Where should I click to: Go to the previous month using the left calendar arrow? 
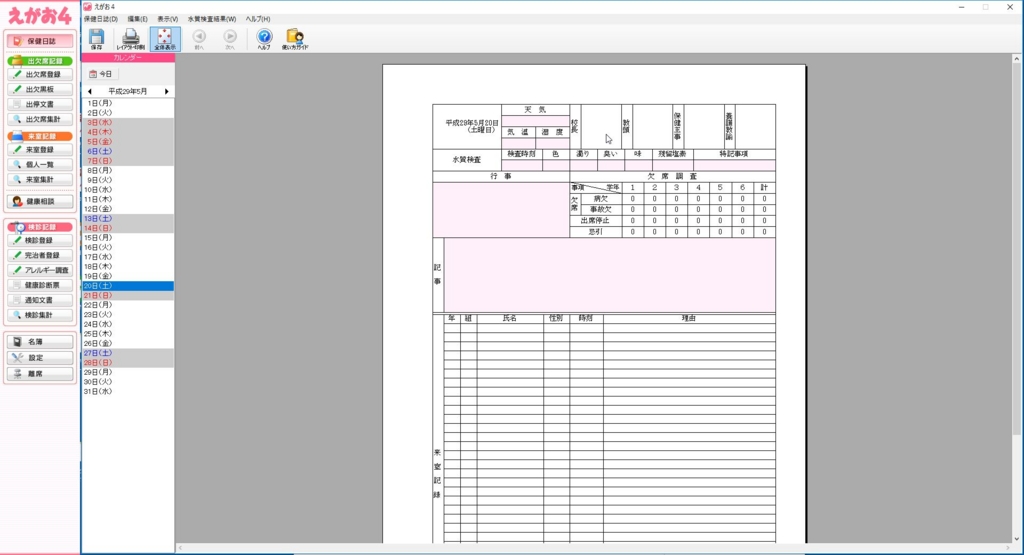89,91
